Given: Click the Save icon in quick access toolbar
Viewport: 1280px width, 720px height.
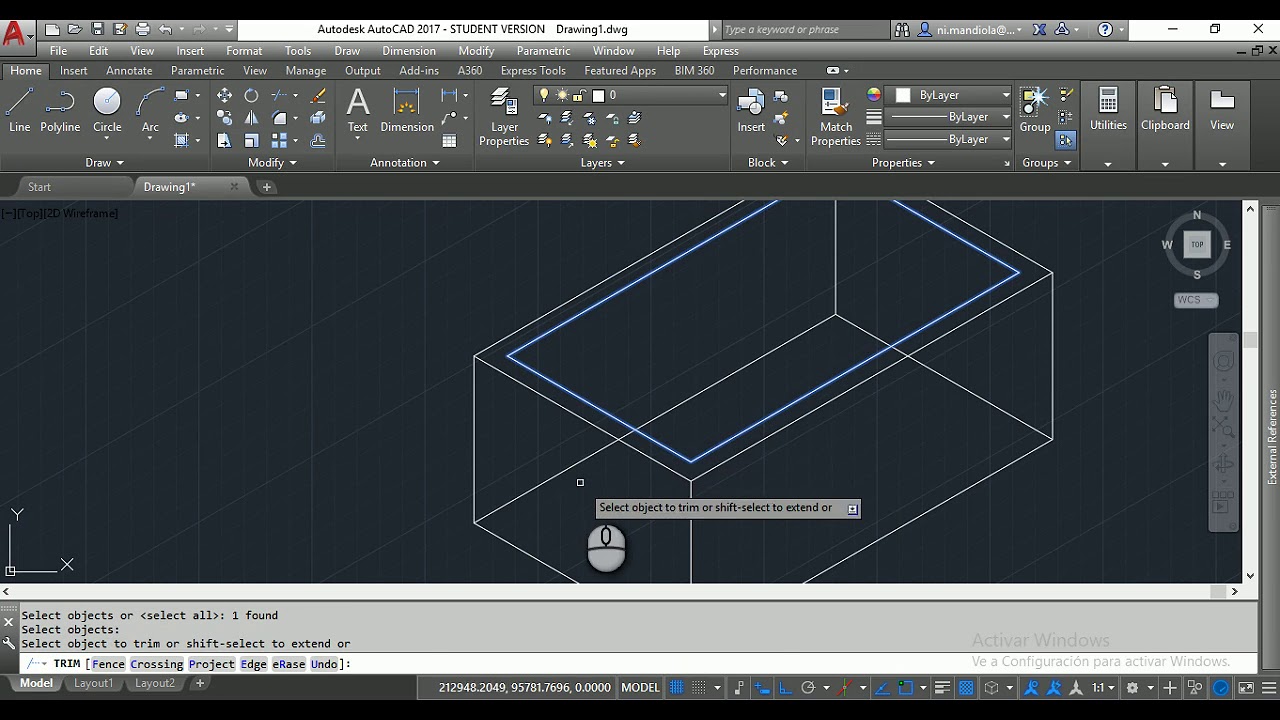Looking at the screenshot, I should tap(97, 29).
